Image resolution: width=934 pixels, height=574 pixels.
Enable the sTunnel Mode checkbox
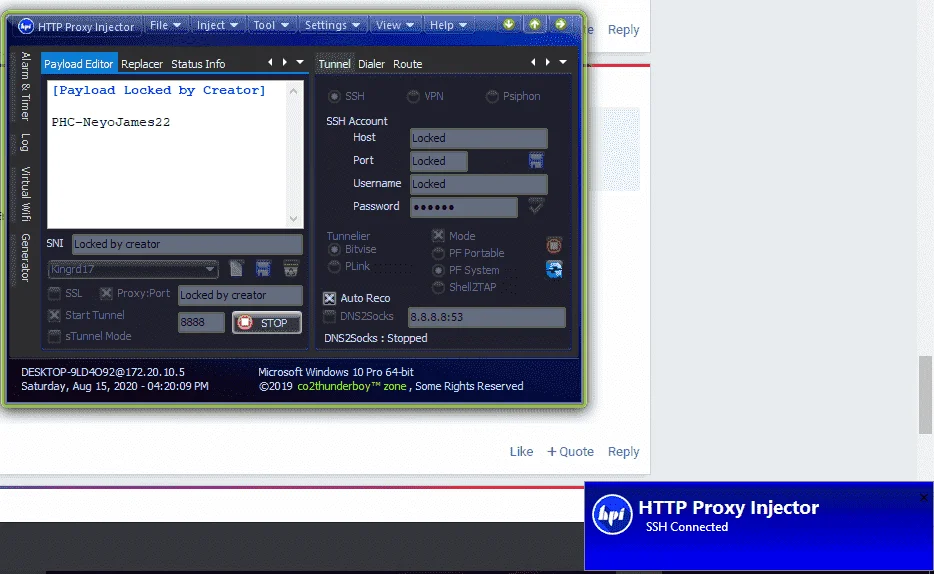tap(54, 336)
